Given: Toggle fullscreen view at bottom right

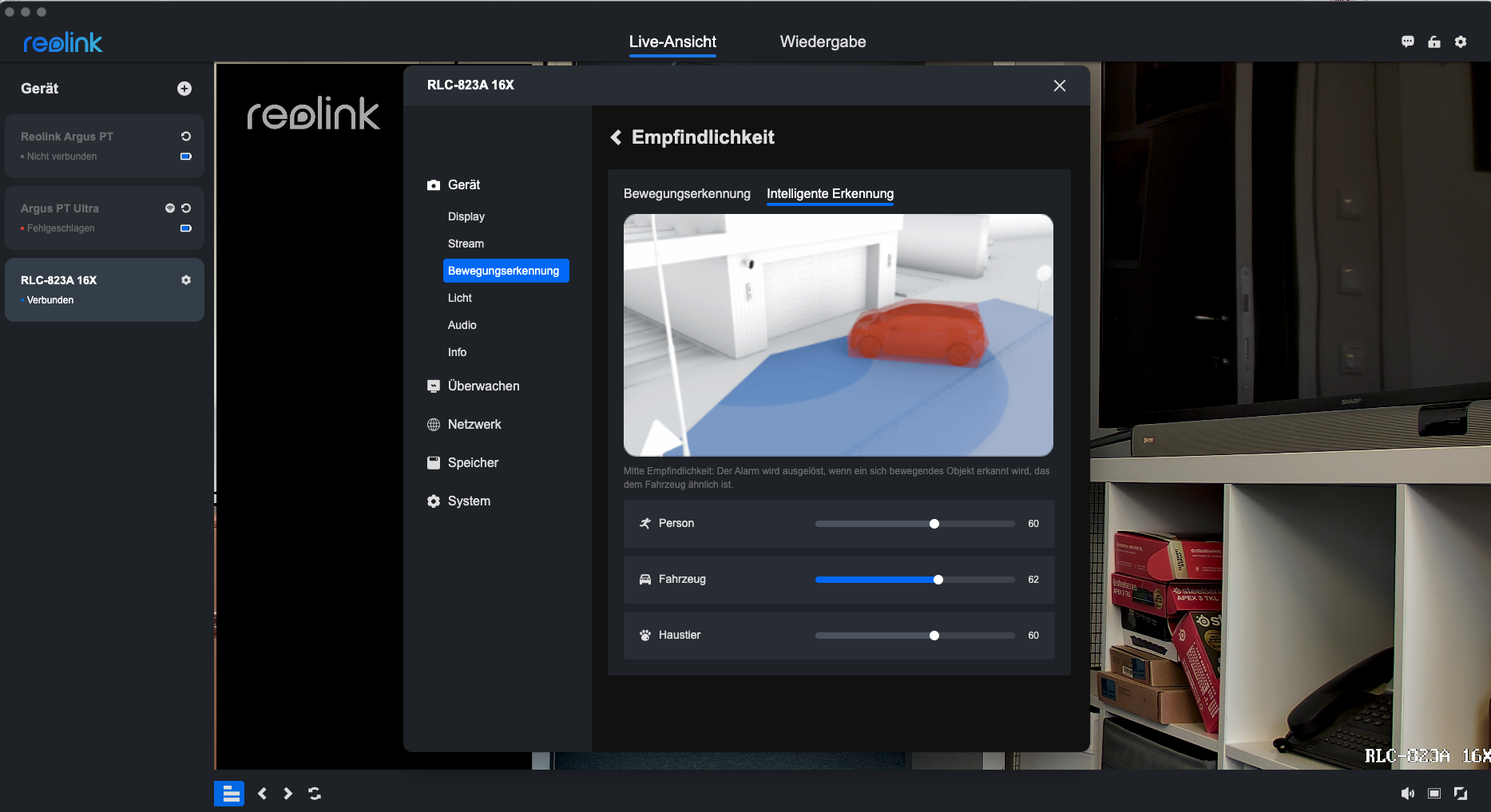Looking at the screenshot, I should point(1461,794).
